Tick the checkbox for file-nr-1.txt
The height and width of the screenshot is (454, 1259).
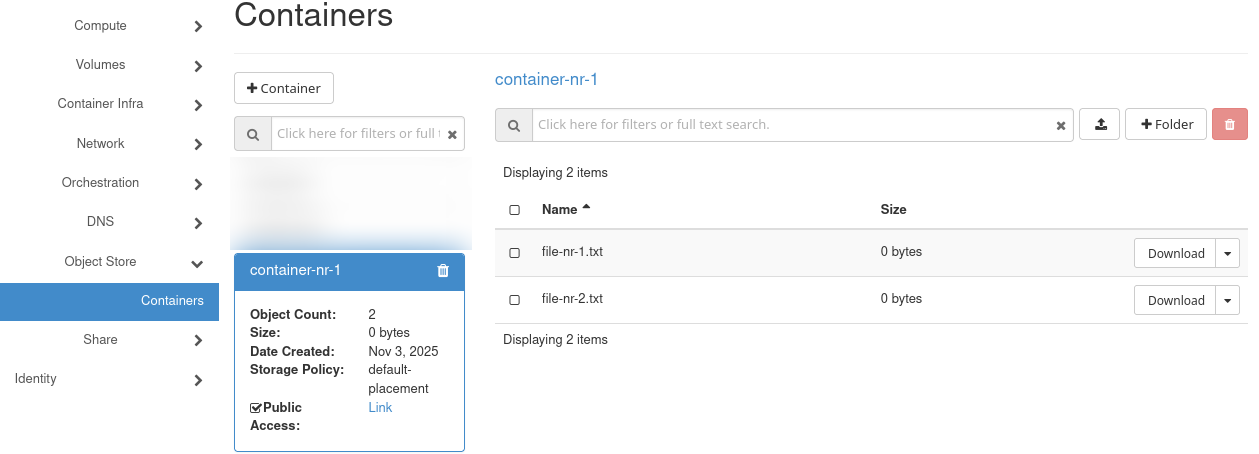point(515,253)
